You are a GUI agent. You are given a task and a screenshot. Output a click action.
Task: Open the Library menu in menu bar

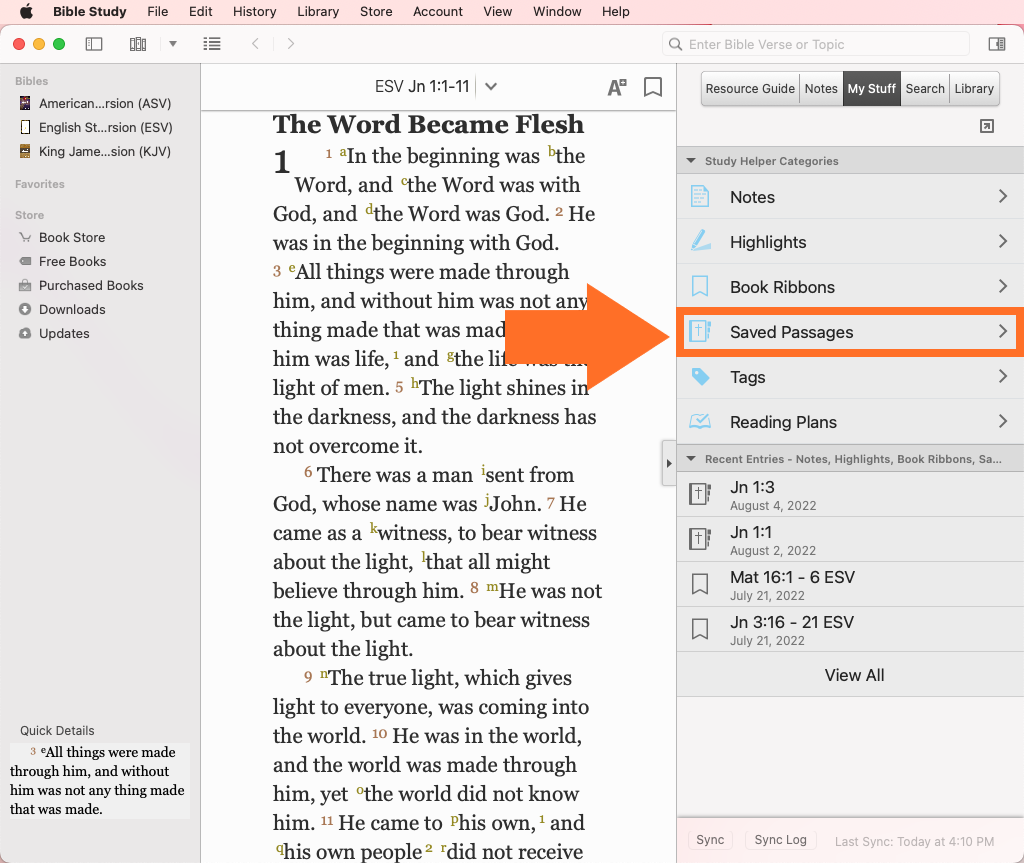click(317, 12)
